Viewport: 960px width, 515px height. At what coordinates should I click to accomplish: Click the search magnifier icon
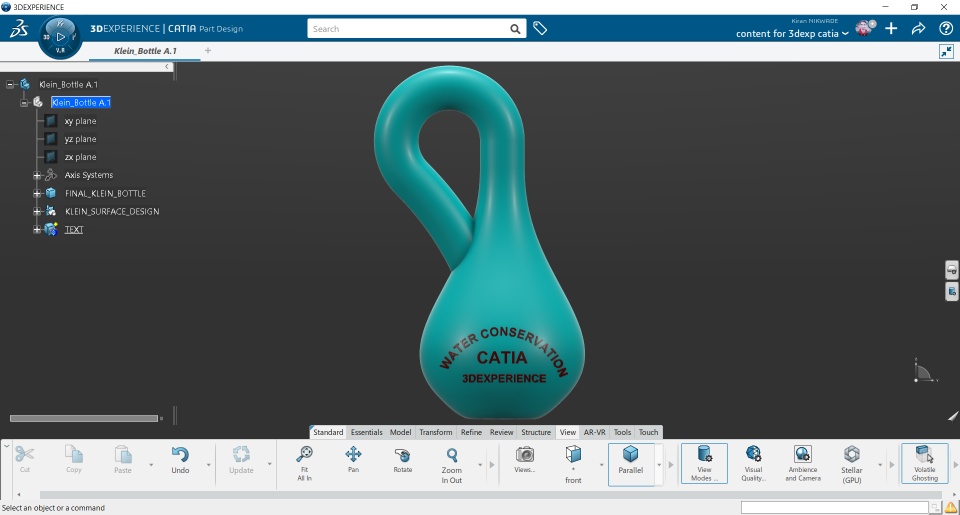pos(516,29)
